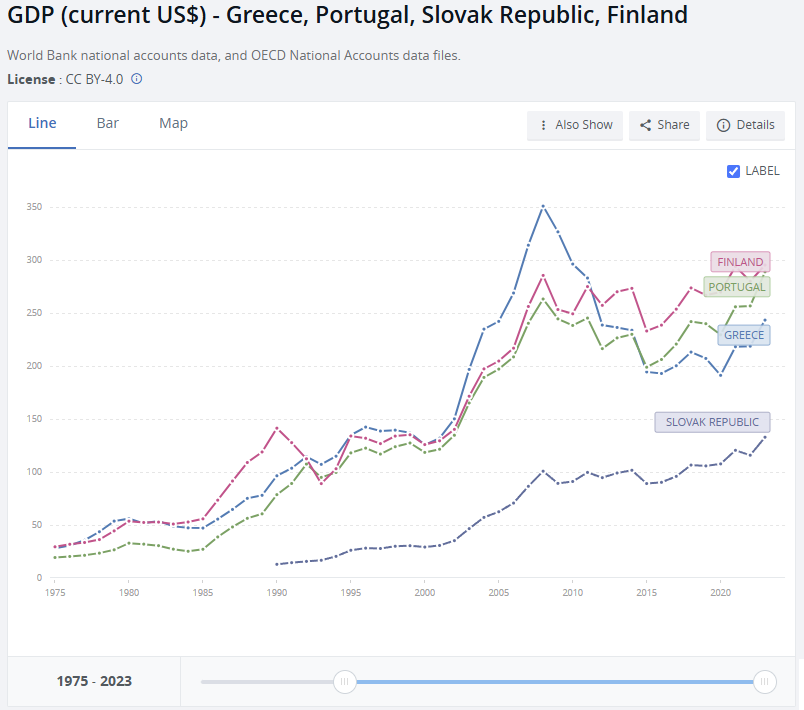Click the PORTUGAL series label
The image size is (804, 710).
(x=736, y=287)
